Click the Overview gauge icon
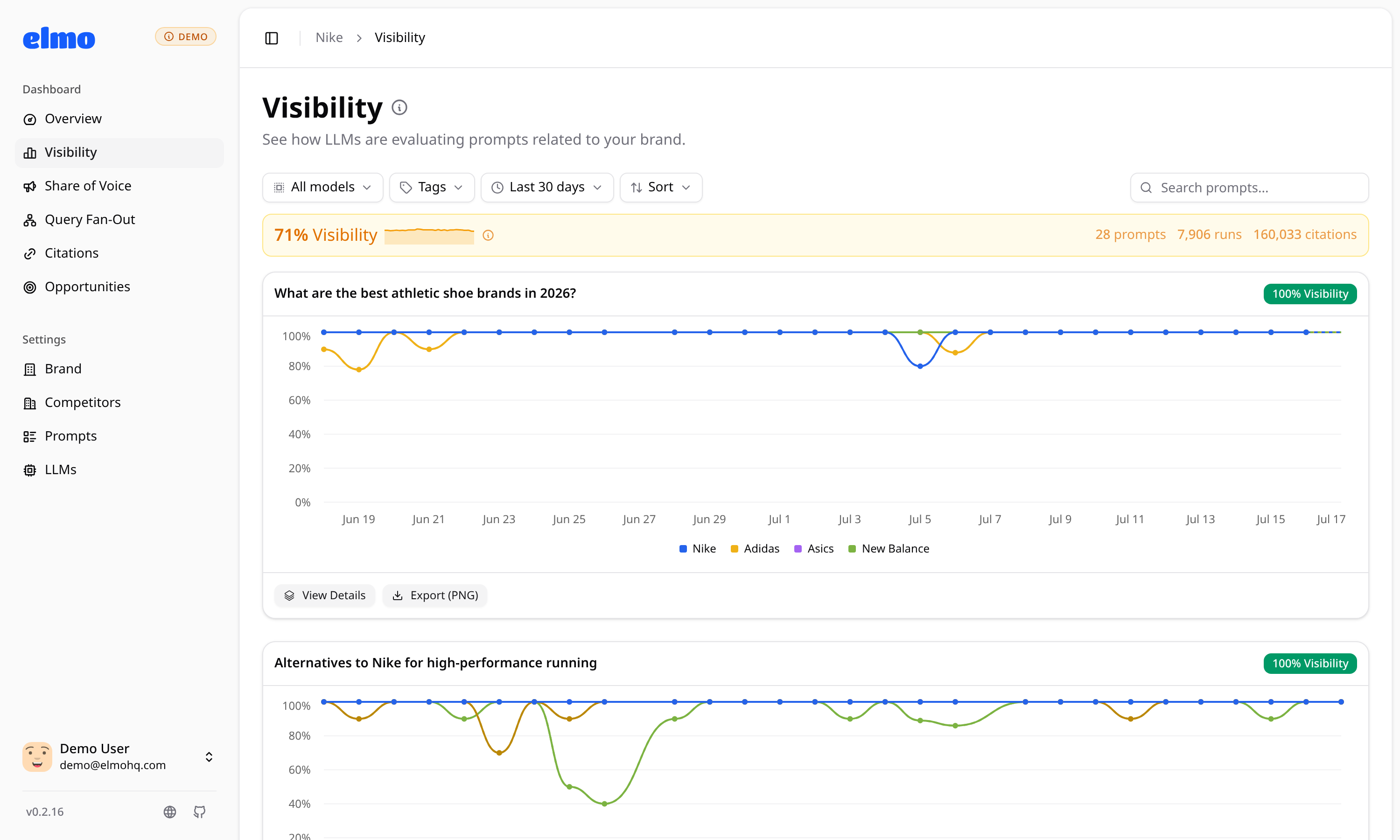This screenshot has height=840, width=1400. [x=30, y=119]
